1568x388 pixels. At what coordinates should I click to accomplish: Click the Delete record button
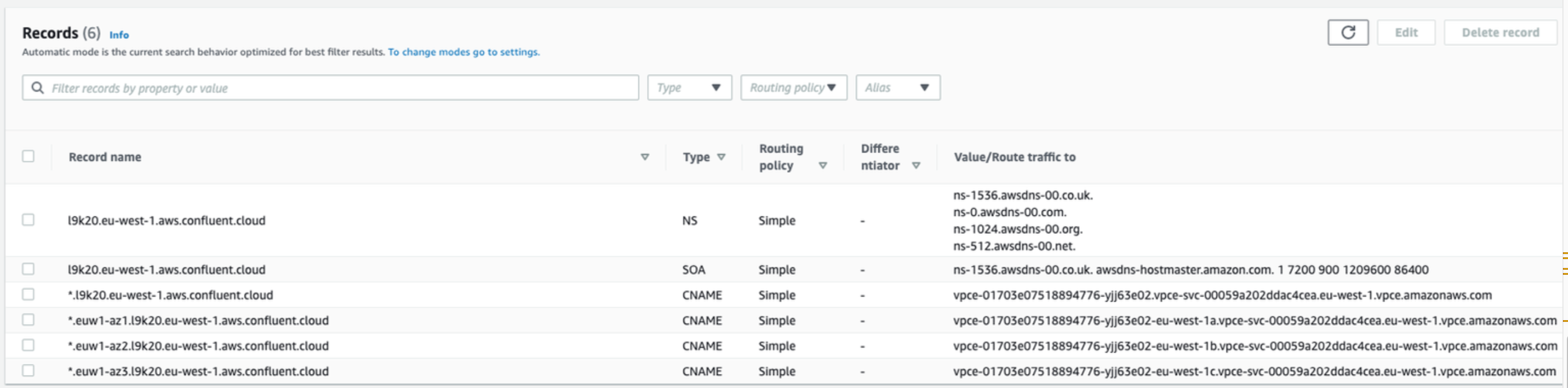click(1500, 33)
